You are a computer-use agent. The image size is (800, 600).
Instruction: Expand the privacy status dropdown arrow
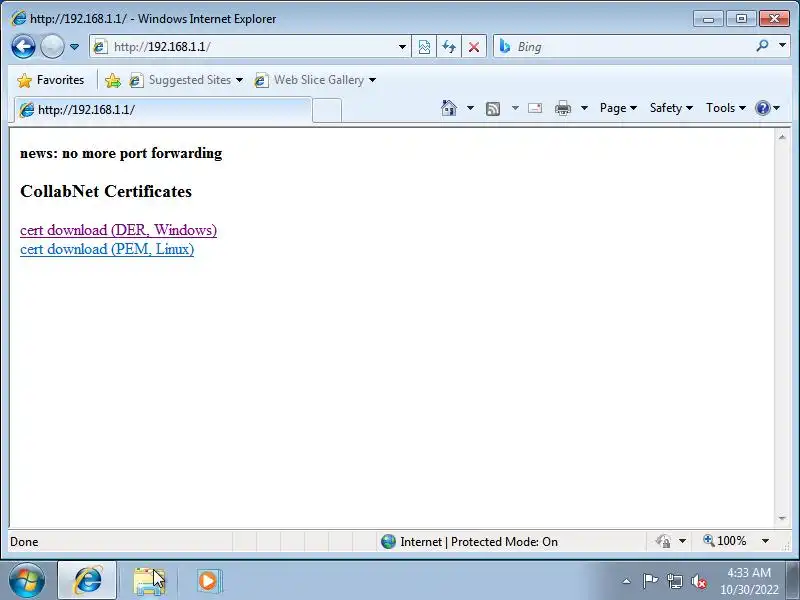pos(683,541)
